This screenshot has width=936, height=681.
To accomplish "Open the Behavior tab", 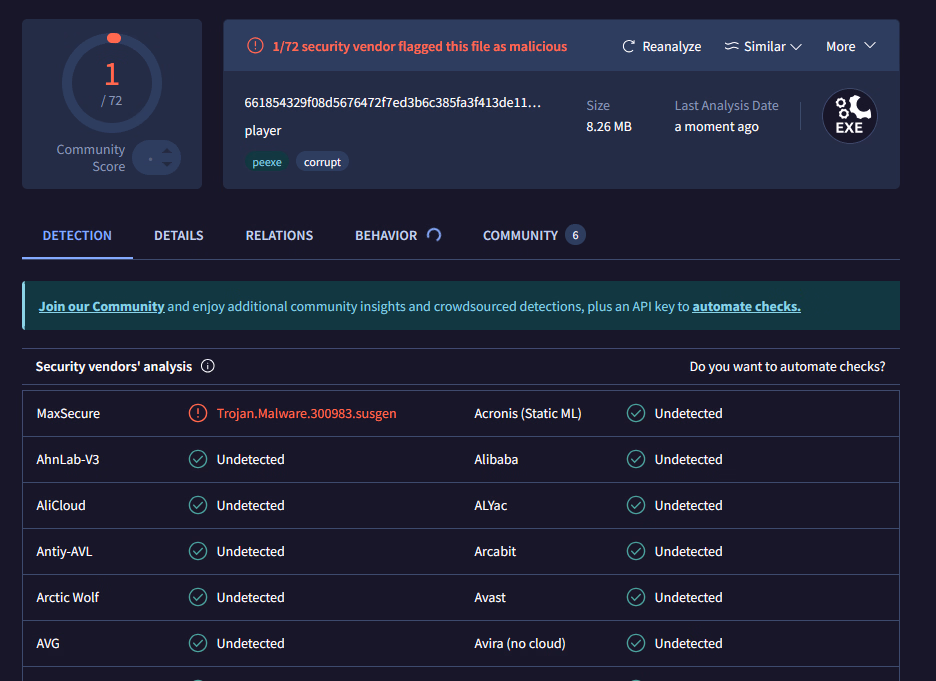I will click(386, 236).
